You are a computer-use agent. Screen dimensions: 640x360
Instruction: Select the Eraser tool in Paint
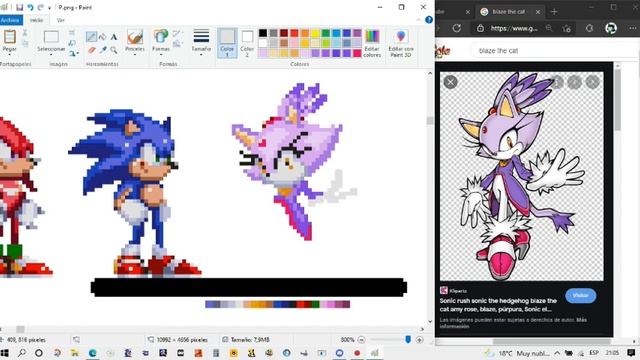click(x=91, y=50)
